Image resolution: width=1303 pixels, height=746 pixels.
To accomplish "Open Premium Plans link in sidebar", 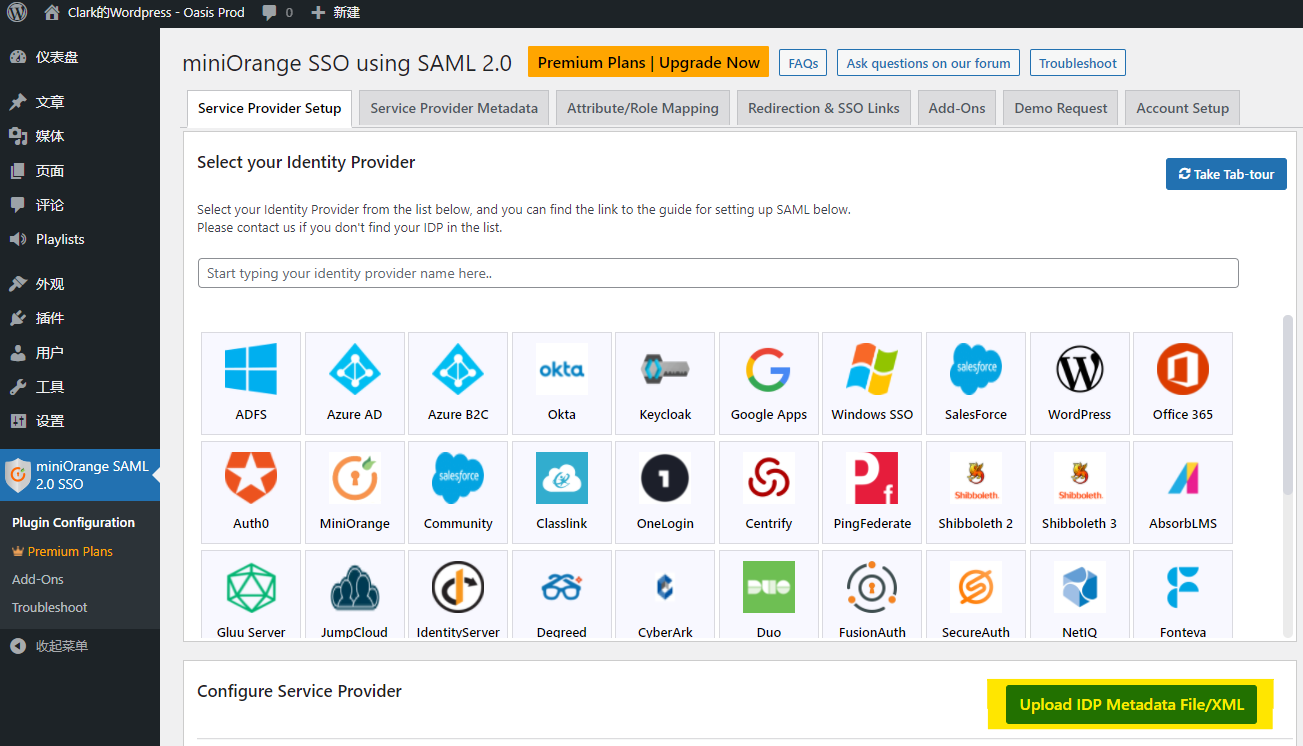I will [x=69, y=551].
